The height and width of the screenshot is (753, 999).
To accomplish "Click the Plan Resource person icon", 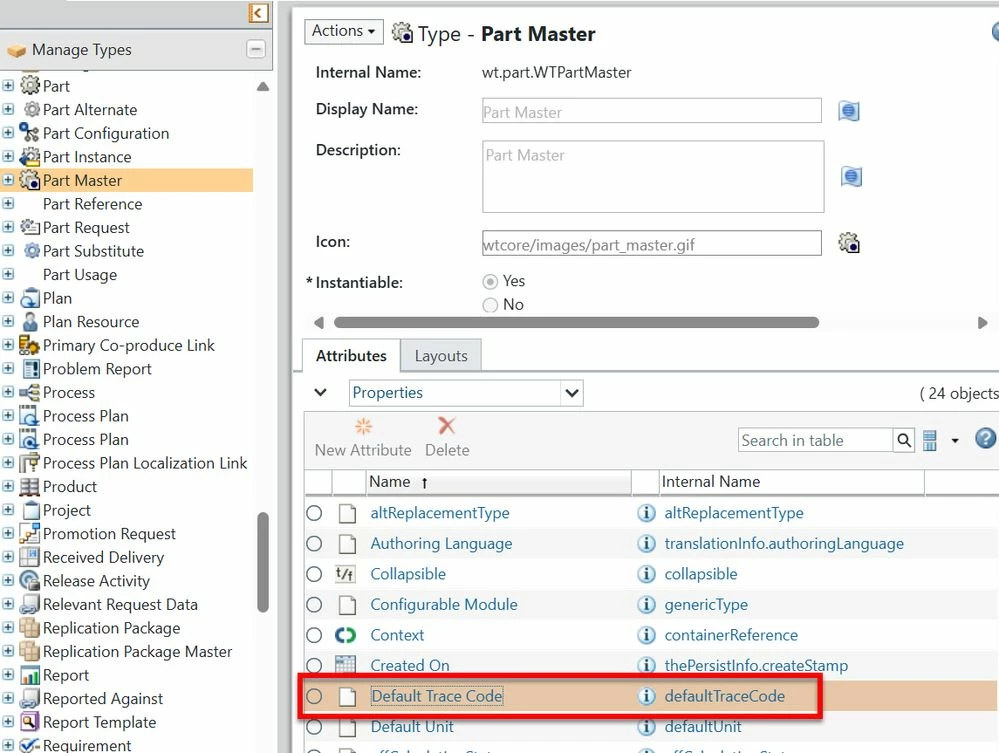I will pyautogui.click(x=29, y=321).
